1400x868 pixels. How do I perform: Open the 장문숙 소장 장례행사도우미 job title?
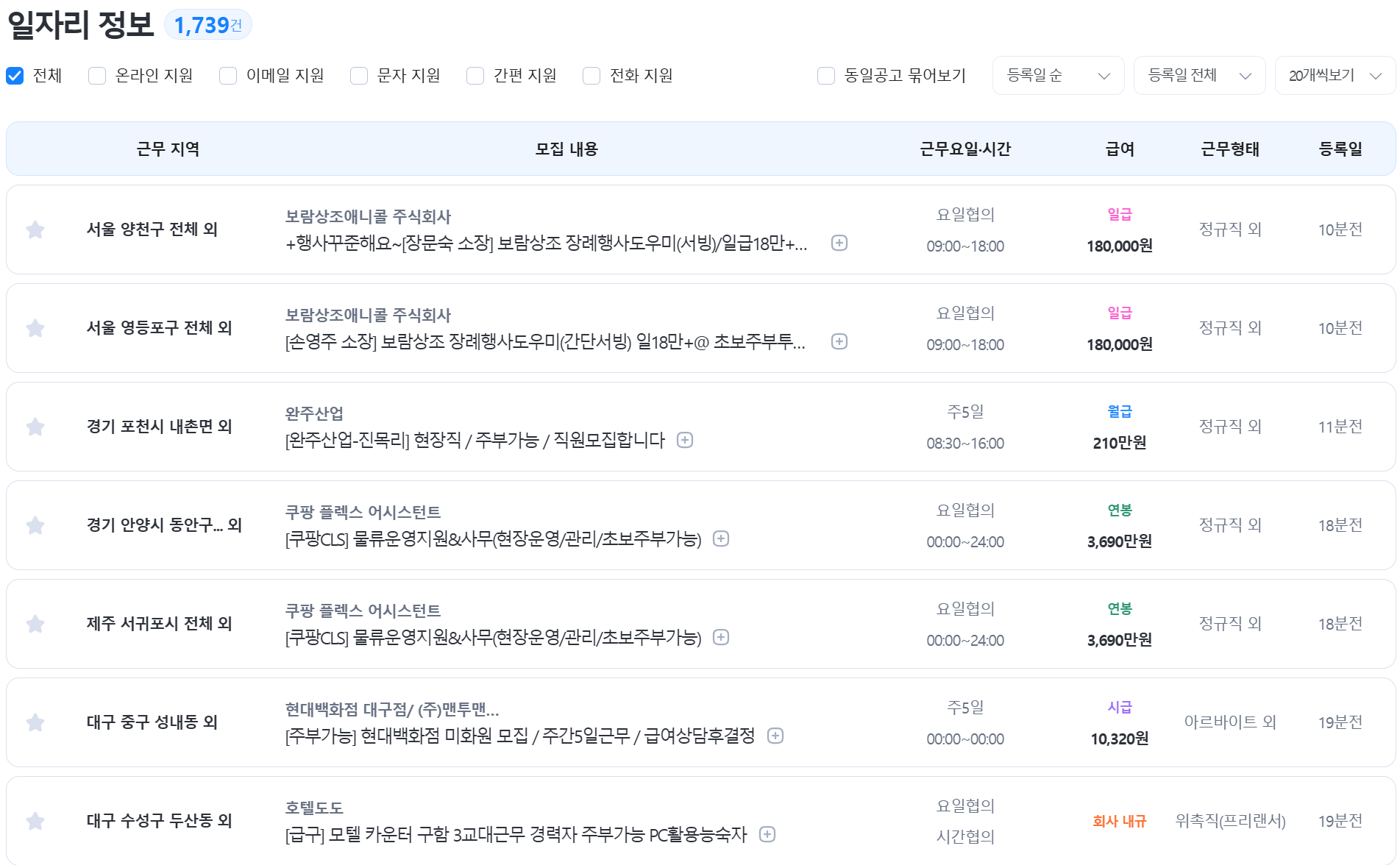pyautogui.click(x=547, y=243)
